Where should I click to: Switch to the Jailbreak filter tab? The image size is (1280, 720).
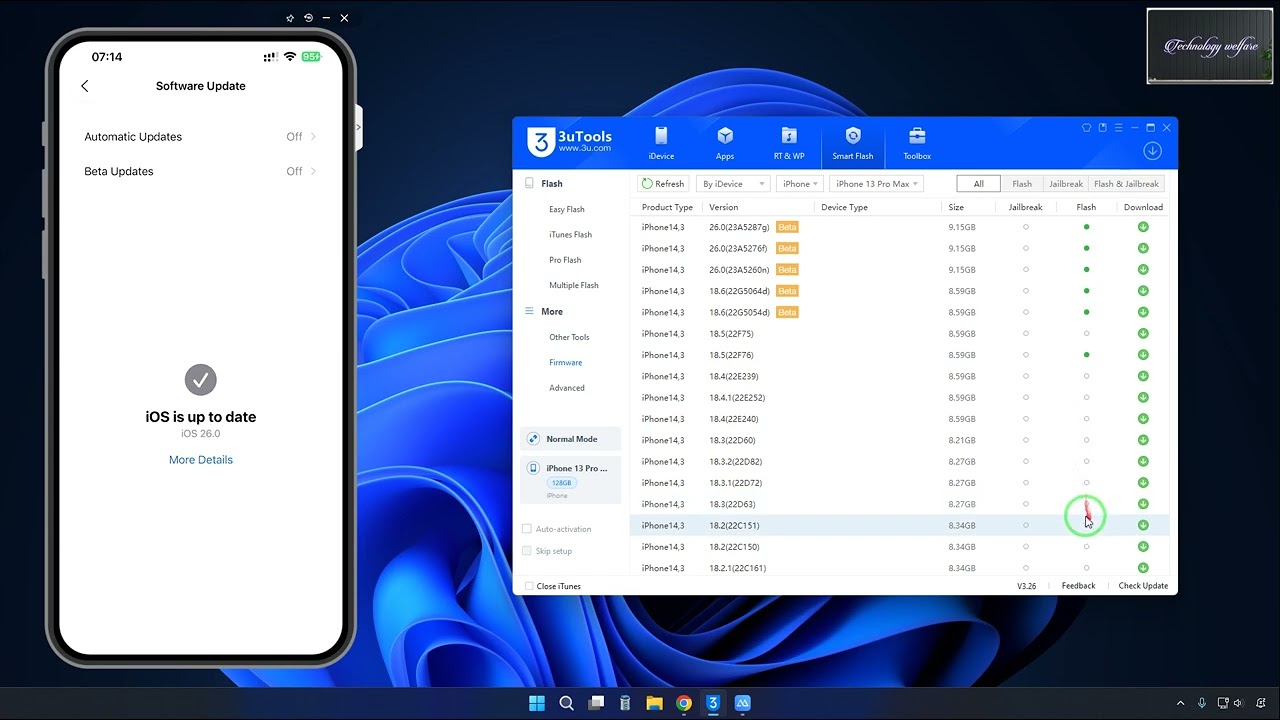(1066, 184)
